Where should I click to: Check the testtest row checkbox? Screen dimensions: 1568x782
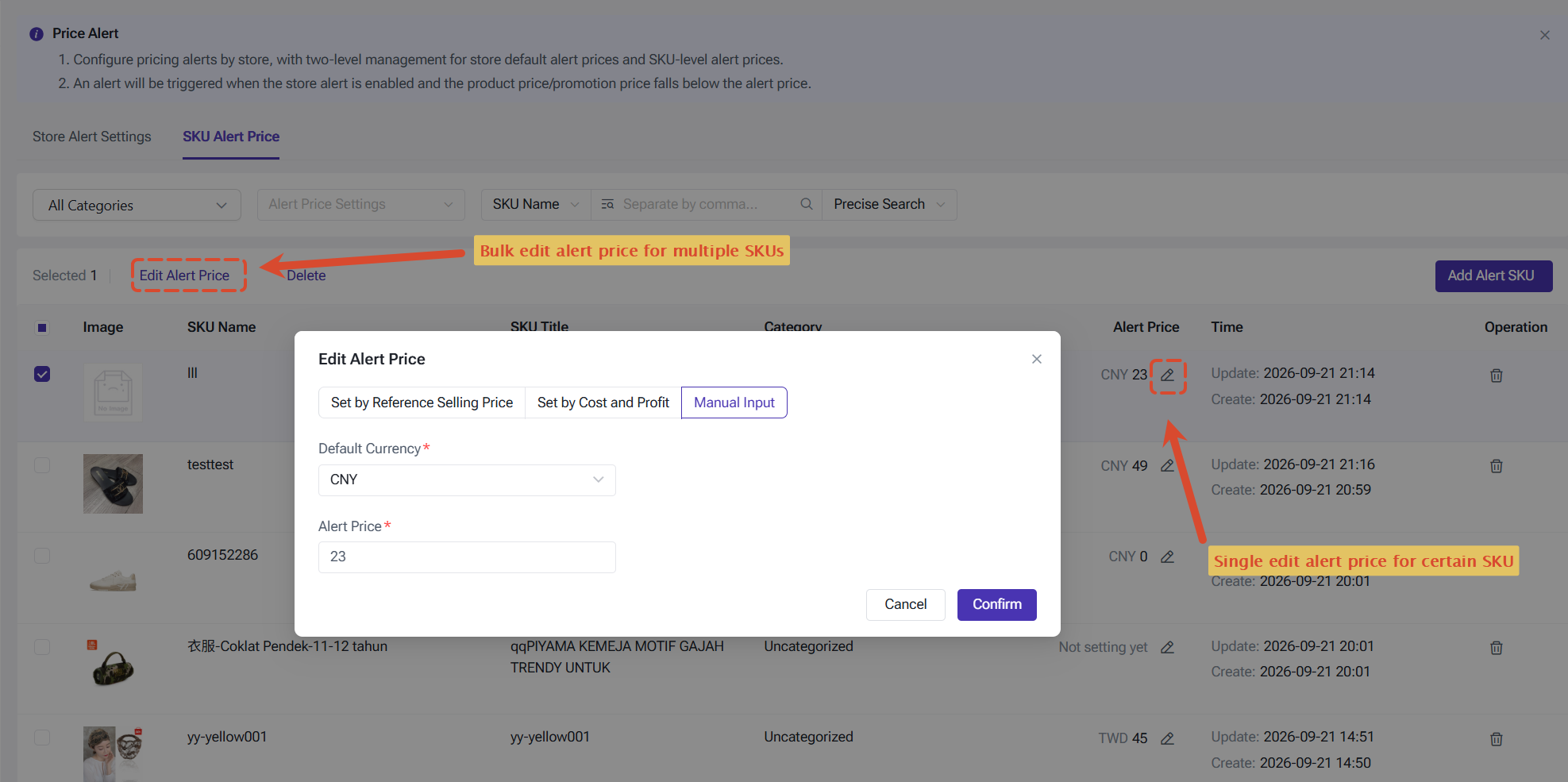[42, 465]
